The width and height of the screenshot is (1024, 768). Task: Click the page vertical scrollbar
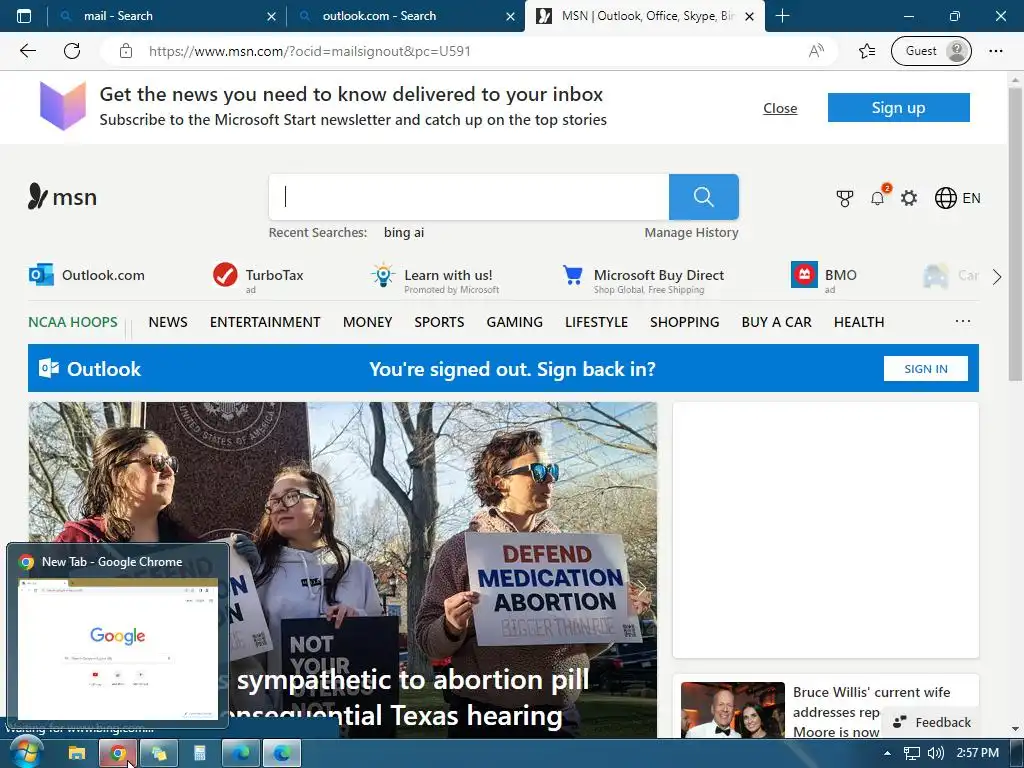(x=1015, y=232)
